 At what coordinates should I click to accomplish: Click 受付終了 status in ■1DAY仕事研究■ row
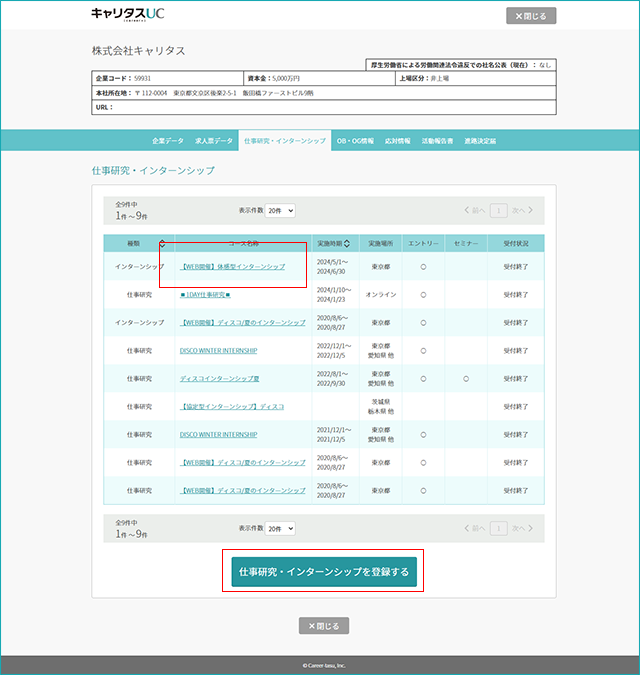click(x=516, y=295)
